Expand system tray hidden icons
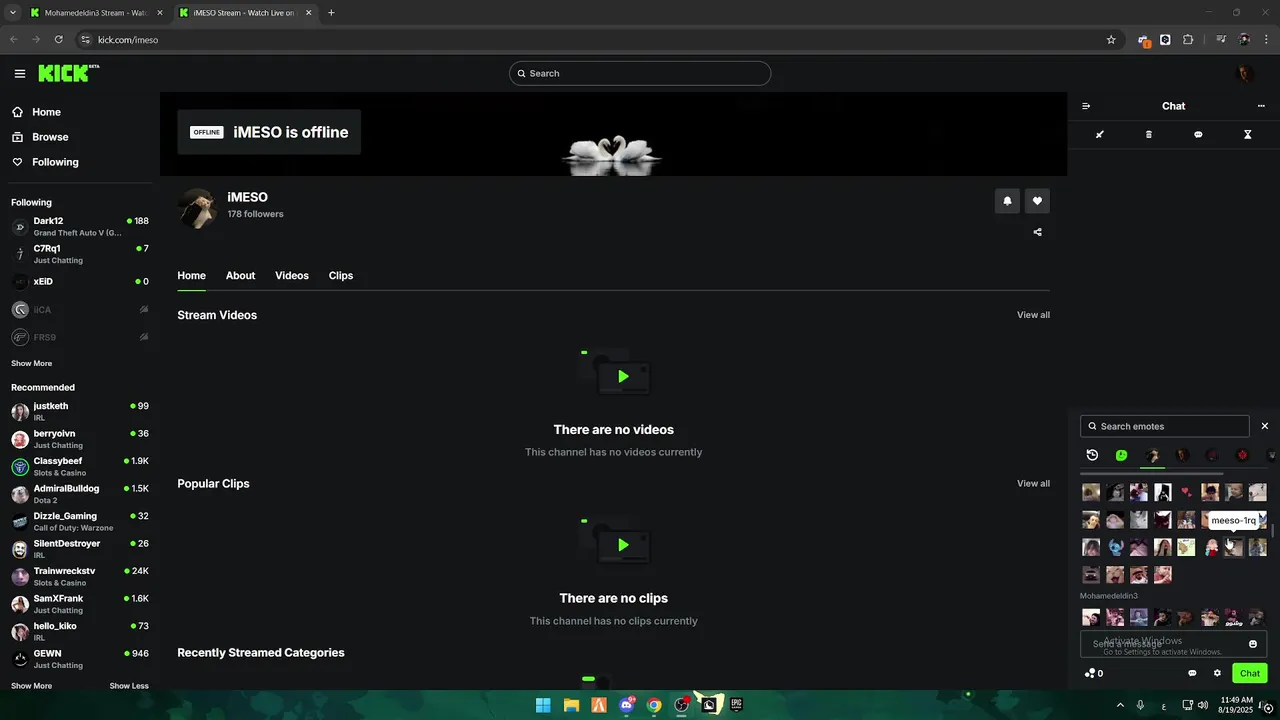The width and height of the screenshot is (1280, 720). pyautogui.click(x=1120, y=705)
